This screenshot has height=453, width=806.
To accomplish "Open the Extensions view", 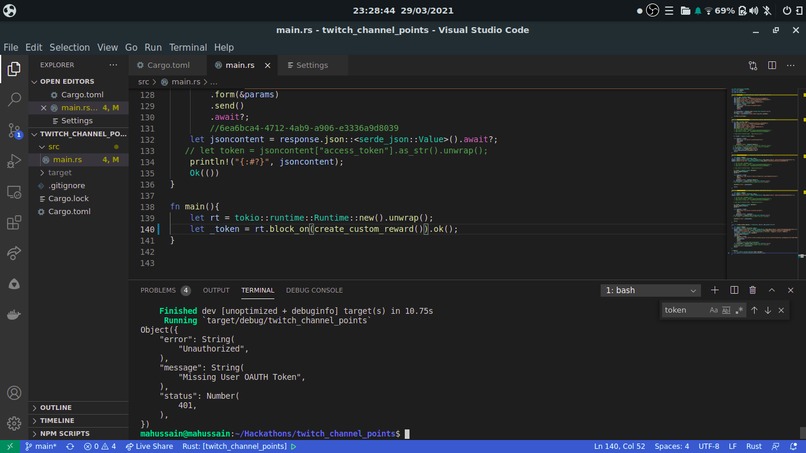I will coord(14,223).
